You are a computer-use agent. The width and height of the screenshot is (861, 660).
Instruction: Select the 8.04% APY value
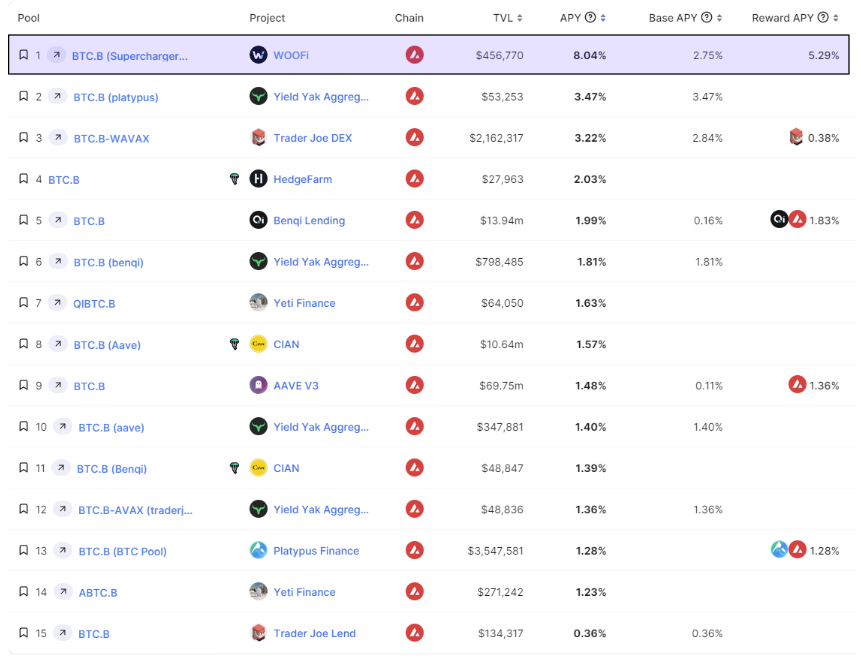pos(590,55)
